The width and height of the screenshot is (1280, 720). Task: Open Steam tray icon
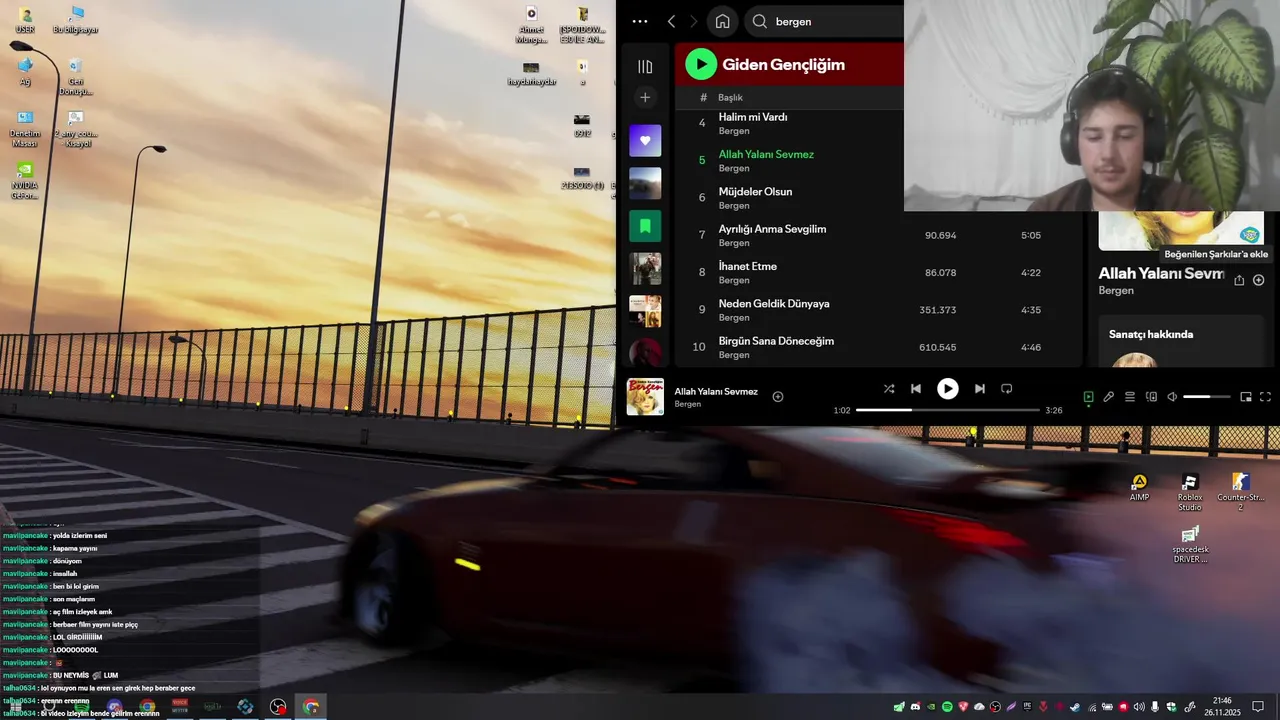(x=1075, y=707)
